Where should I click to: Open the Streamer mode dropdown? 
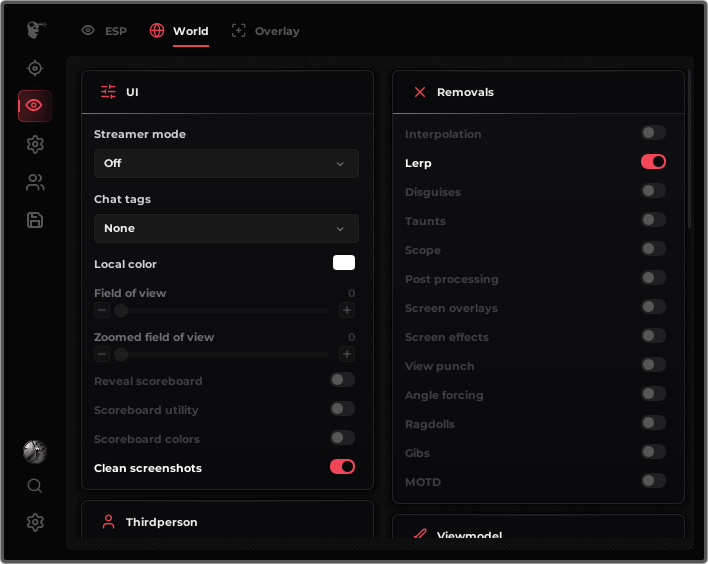226,163
